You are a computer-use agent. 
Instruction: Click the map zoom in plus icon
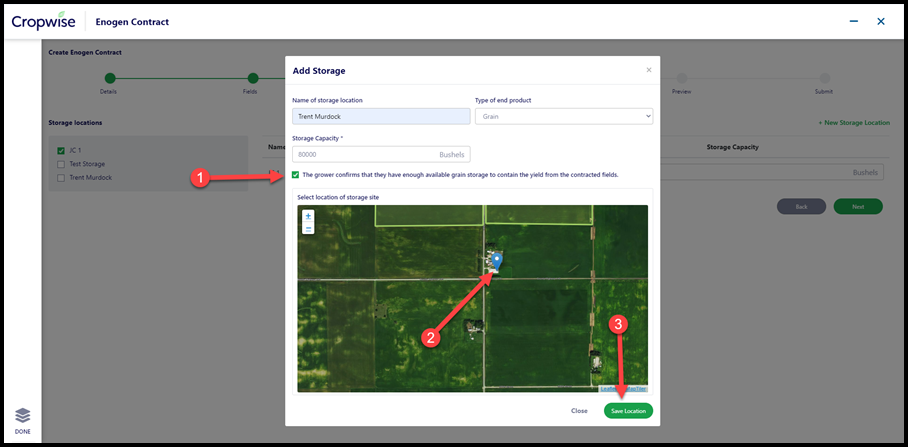pyautogui.click(x=308, y=216)
